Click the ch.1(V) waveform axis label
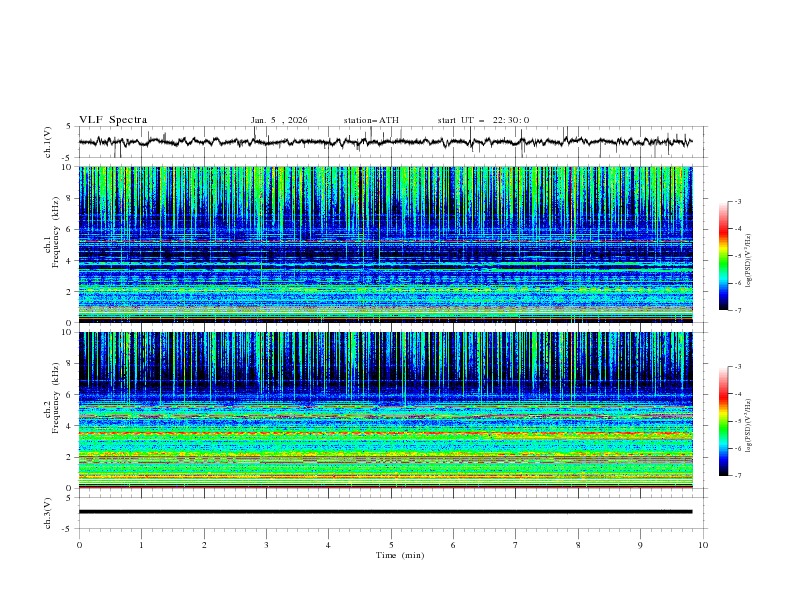This screenshot has width=792, height=612. 48,142
